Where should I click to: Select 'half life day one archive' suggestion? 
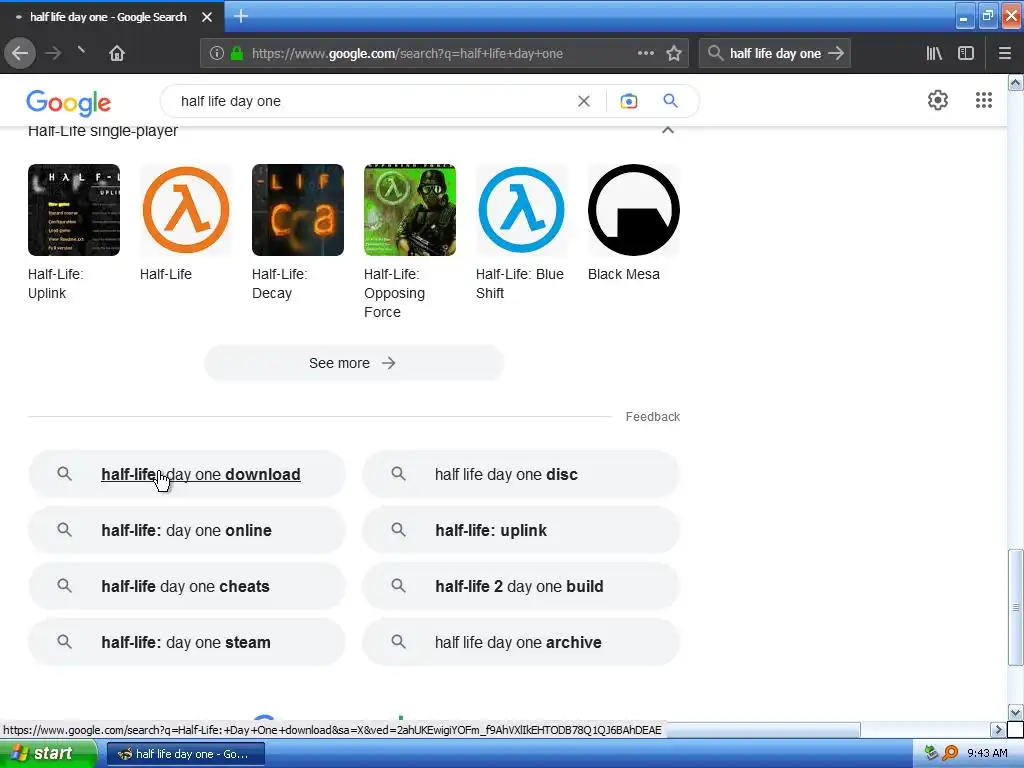click(521, 643)
